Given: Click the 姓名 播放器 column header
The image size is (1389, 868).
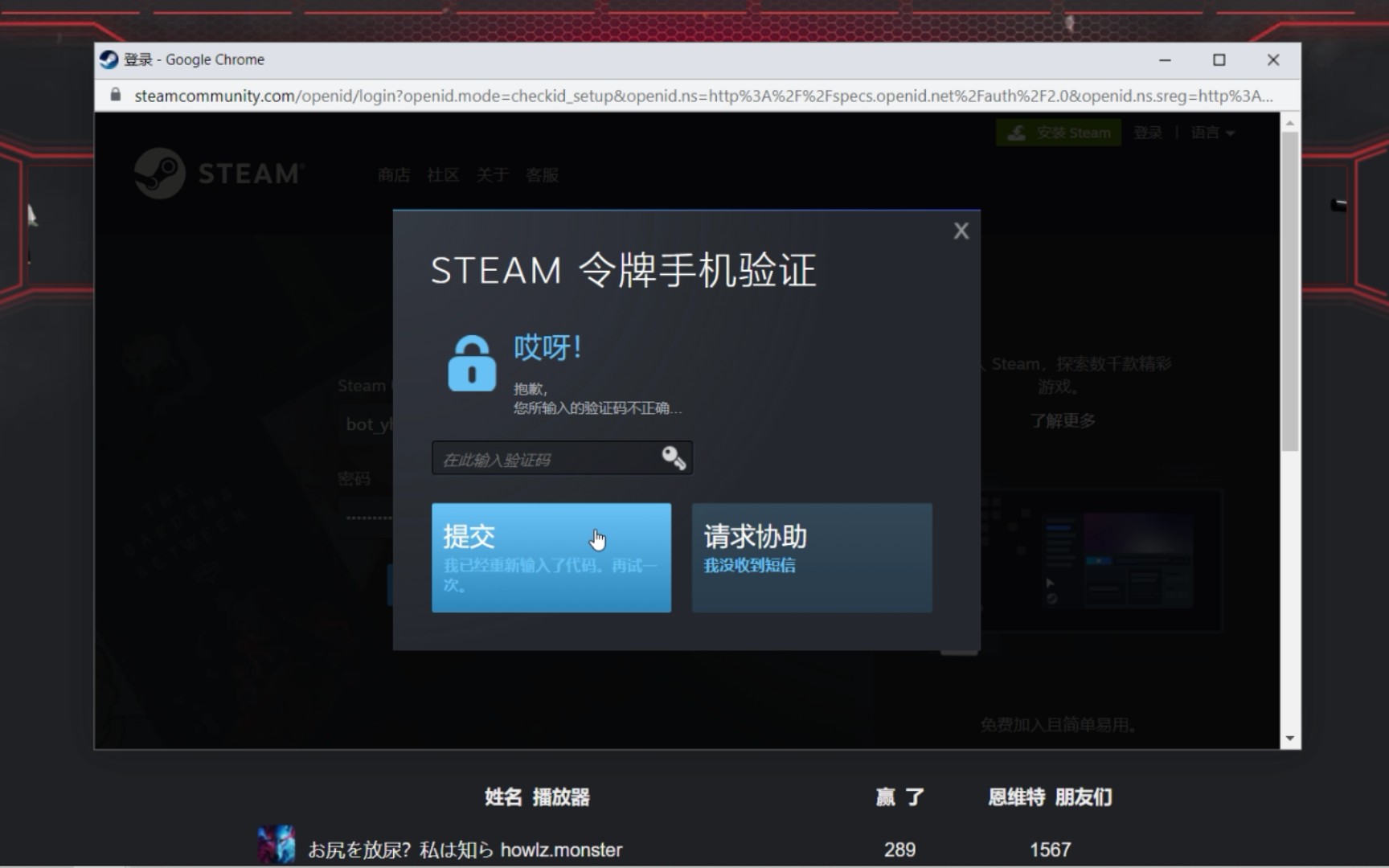Looking at the screenshot, I should (x=537, y=797).
